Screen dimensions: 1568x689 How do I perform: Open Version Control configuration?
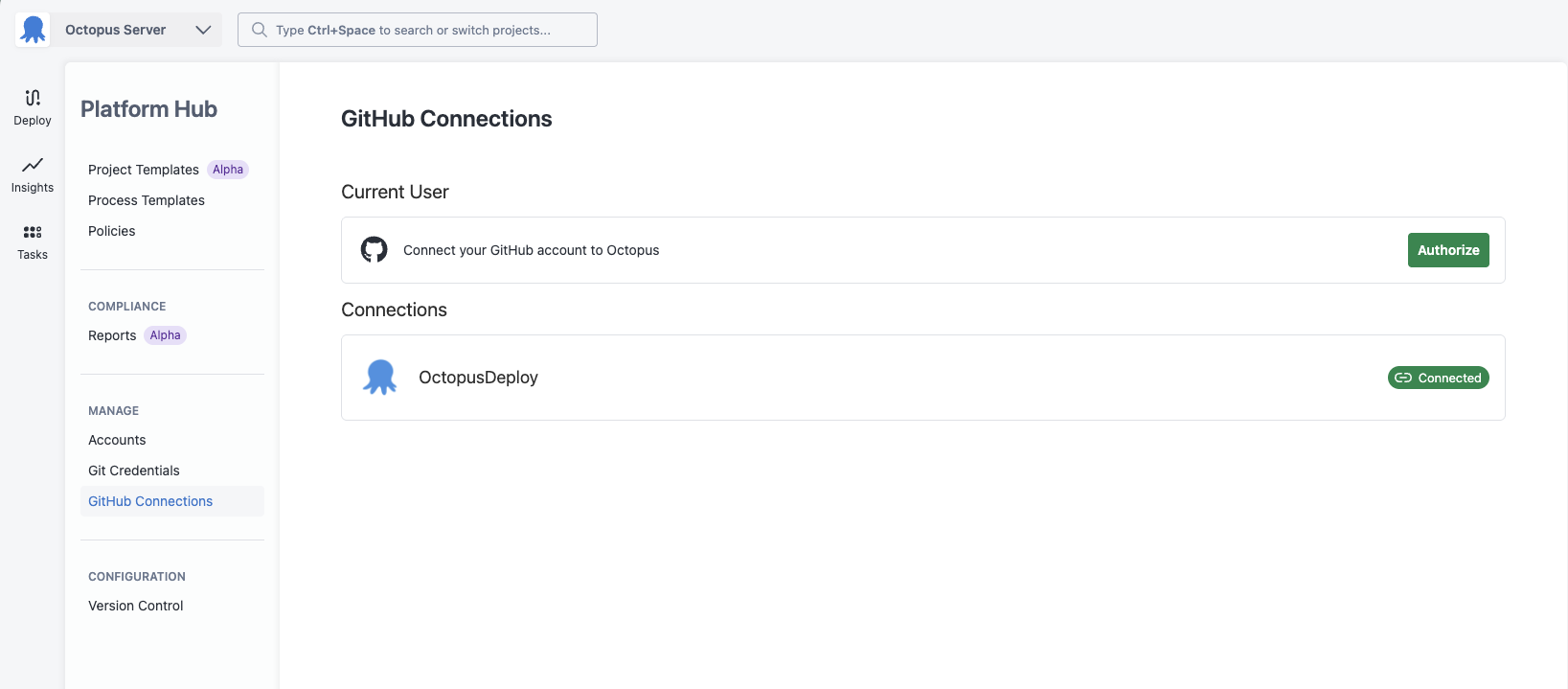point(136,606)
